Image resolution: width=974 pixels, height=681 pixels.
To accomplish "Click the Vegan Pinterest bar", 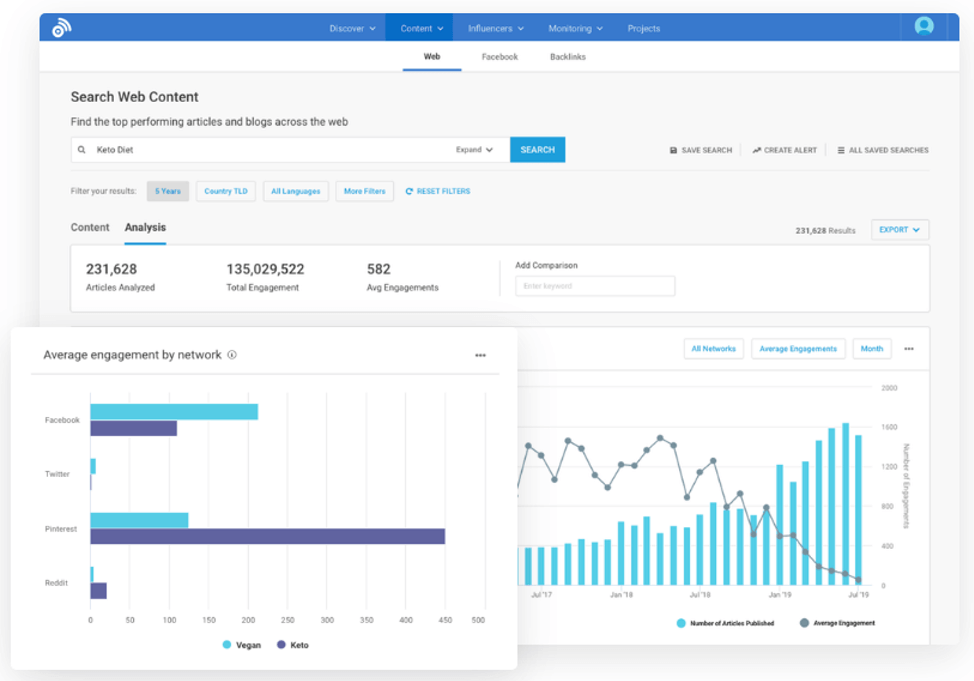I will [x=139, y=520].
